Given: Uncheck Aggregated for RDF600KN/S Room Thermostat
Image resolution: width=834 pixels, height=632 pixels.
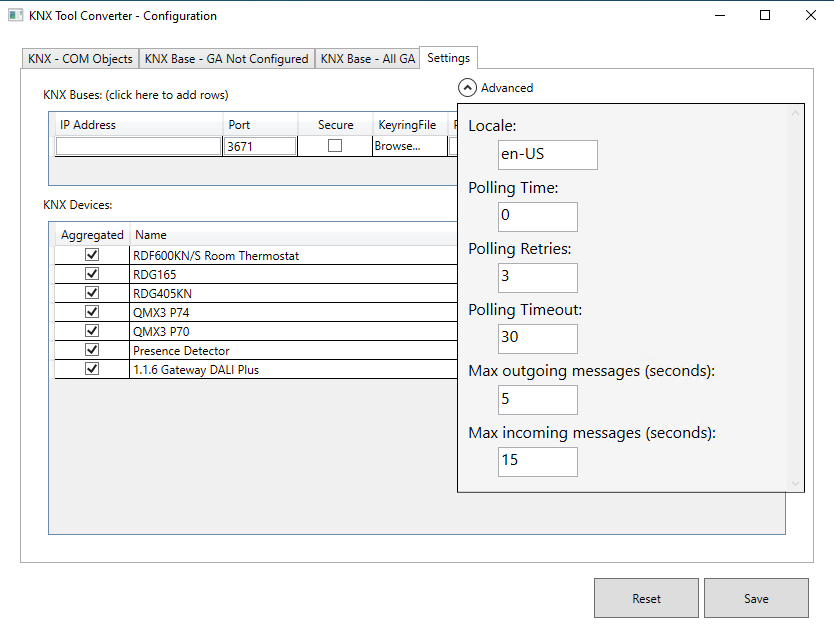Looking at the screenshot, I should tap(92, 255).
